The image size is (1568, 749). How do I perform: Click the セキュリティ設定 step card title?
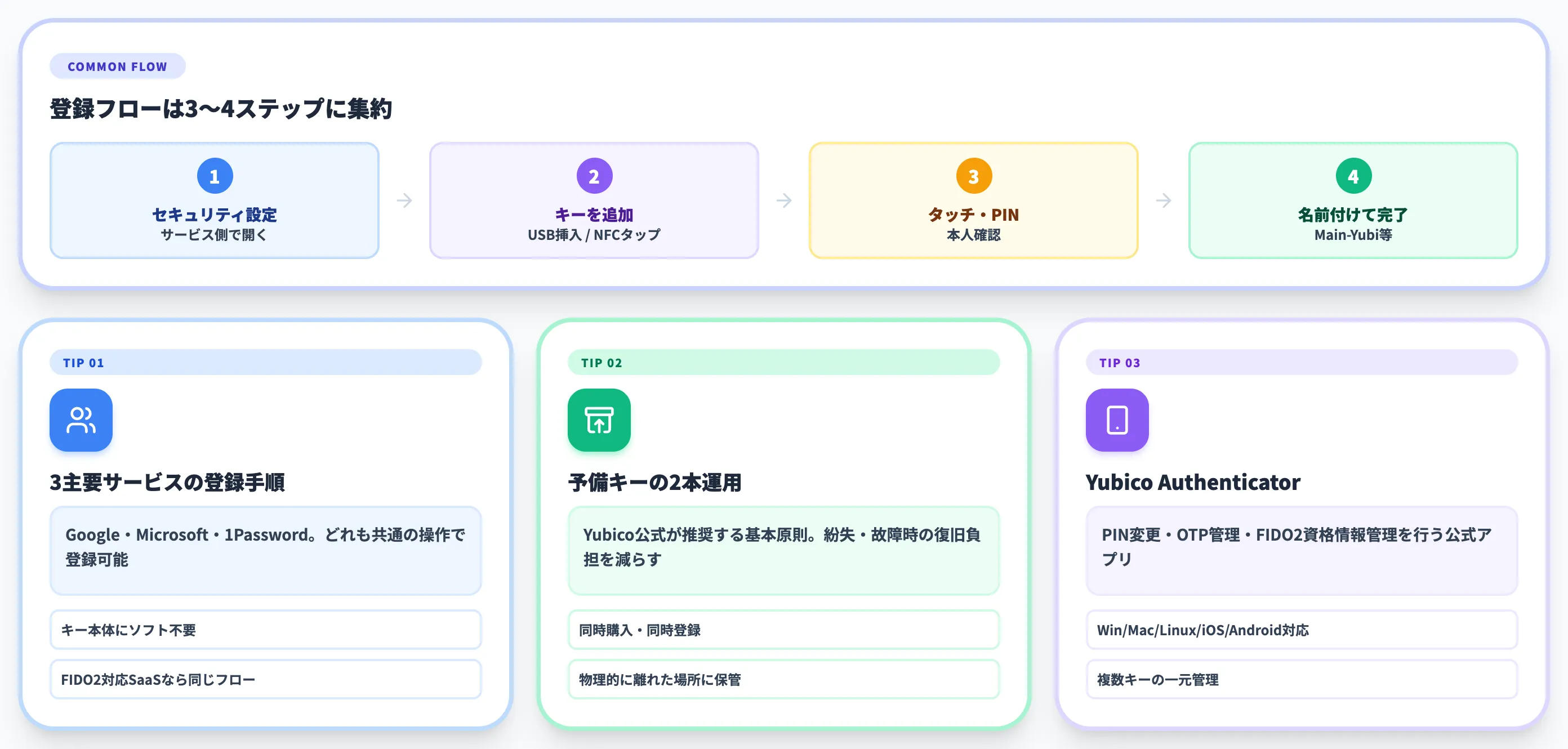point(214,214)
